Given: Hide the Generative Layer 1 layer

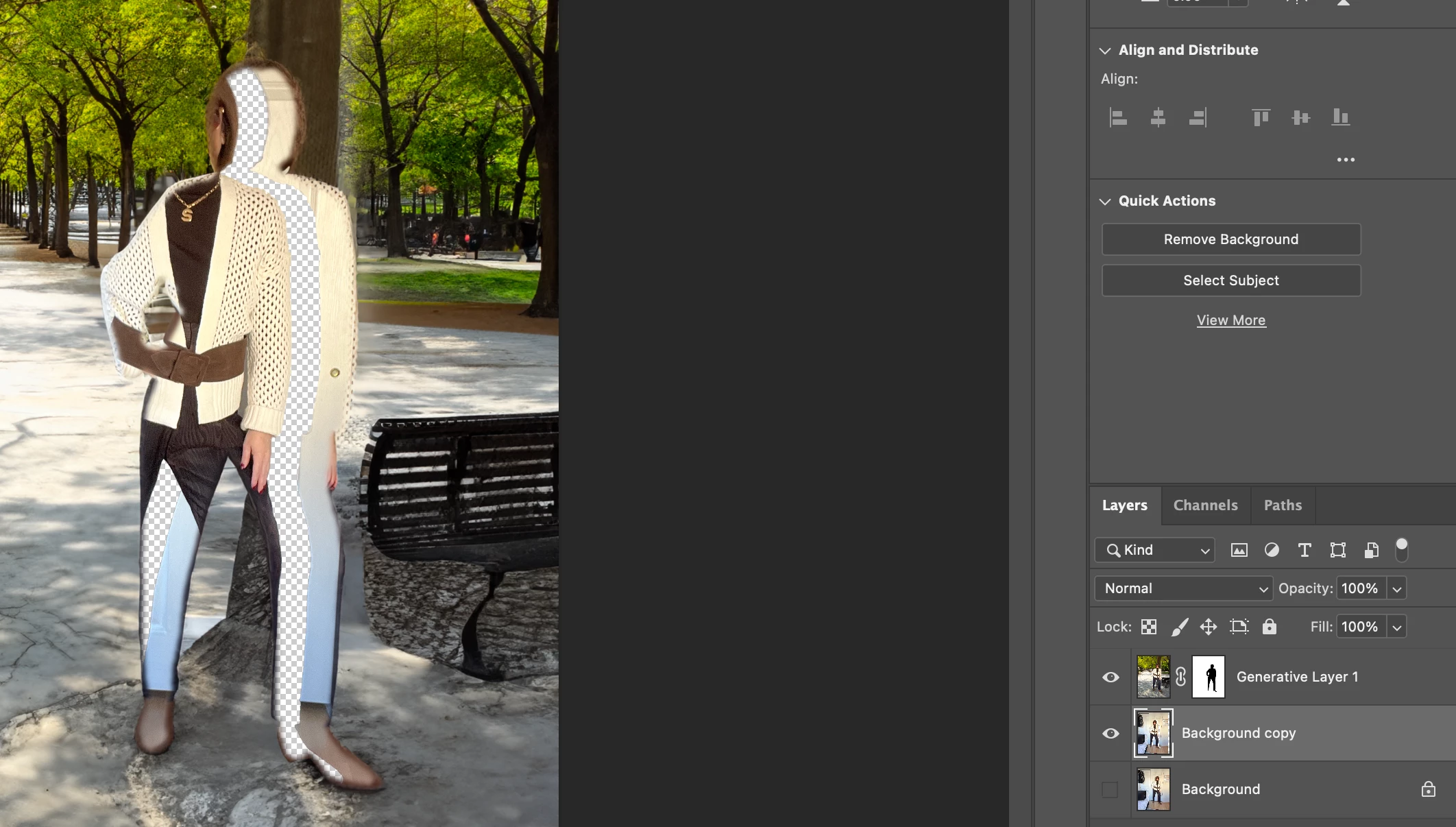Looking at the screenshot, I should tap(1111, 677).
